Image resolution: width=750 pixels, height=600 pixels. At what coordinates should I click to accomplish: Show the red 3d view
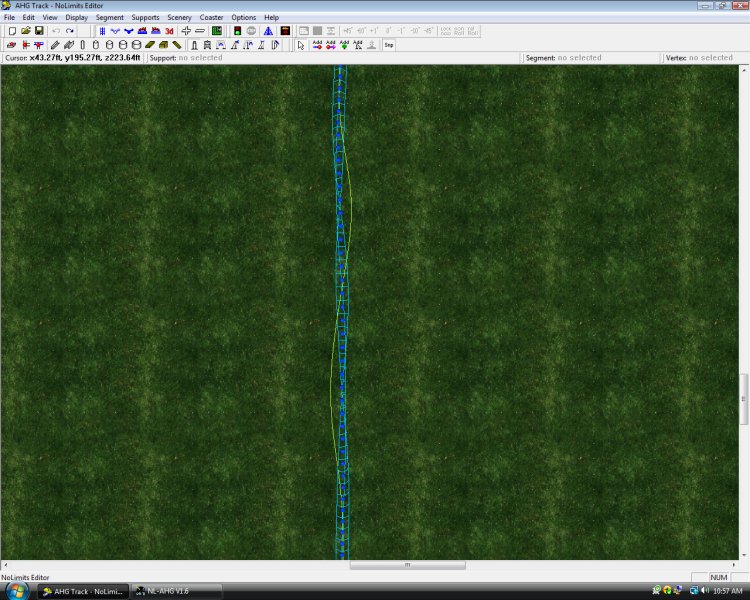(169, 31)
